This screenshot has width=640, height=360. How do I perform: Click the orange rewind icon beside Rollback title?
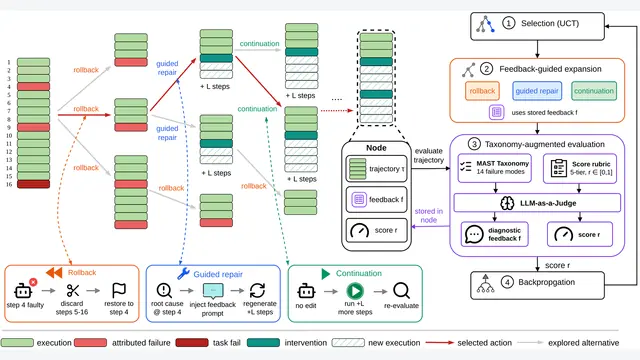[54, 273]
